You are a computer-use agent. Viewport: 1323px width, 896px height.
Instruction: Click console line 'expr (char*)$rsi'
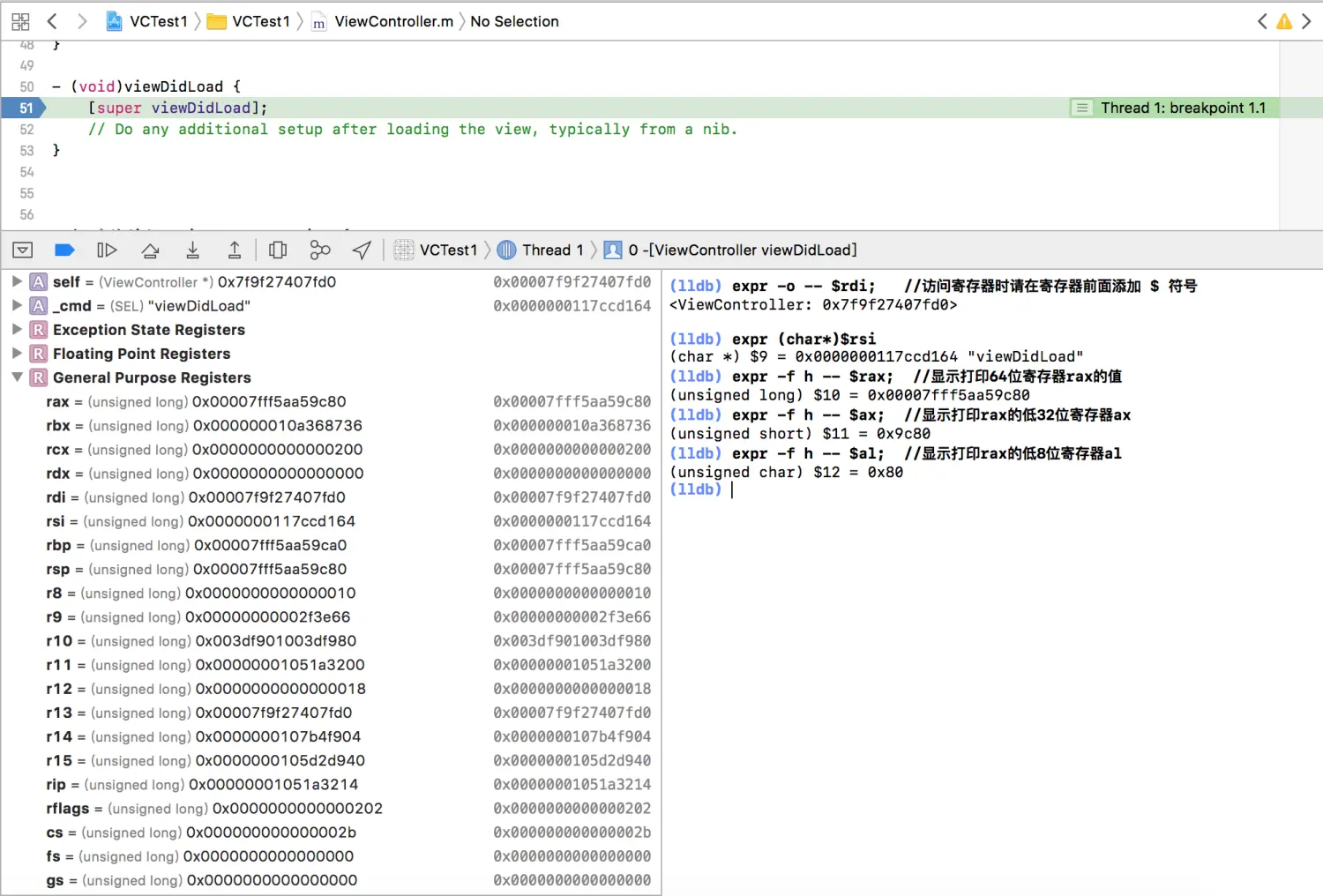[804, 339]
